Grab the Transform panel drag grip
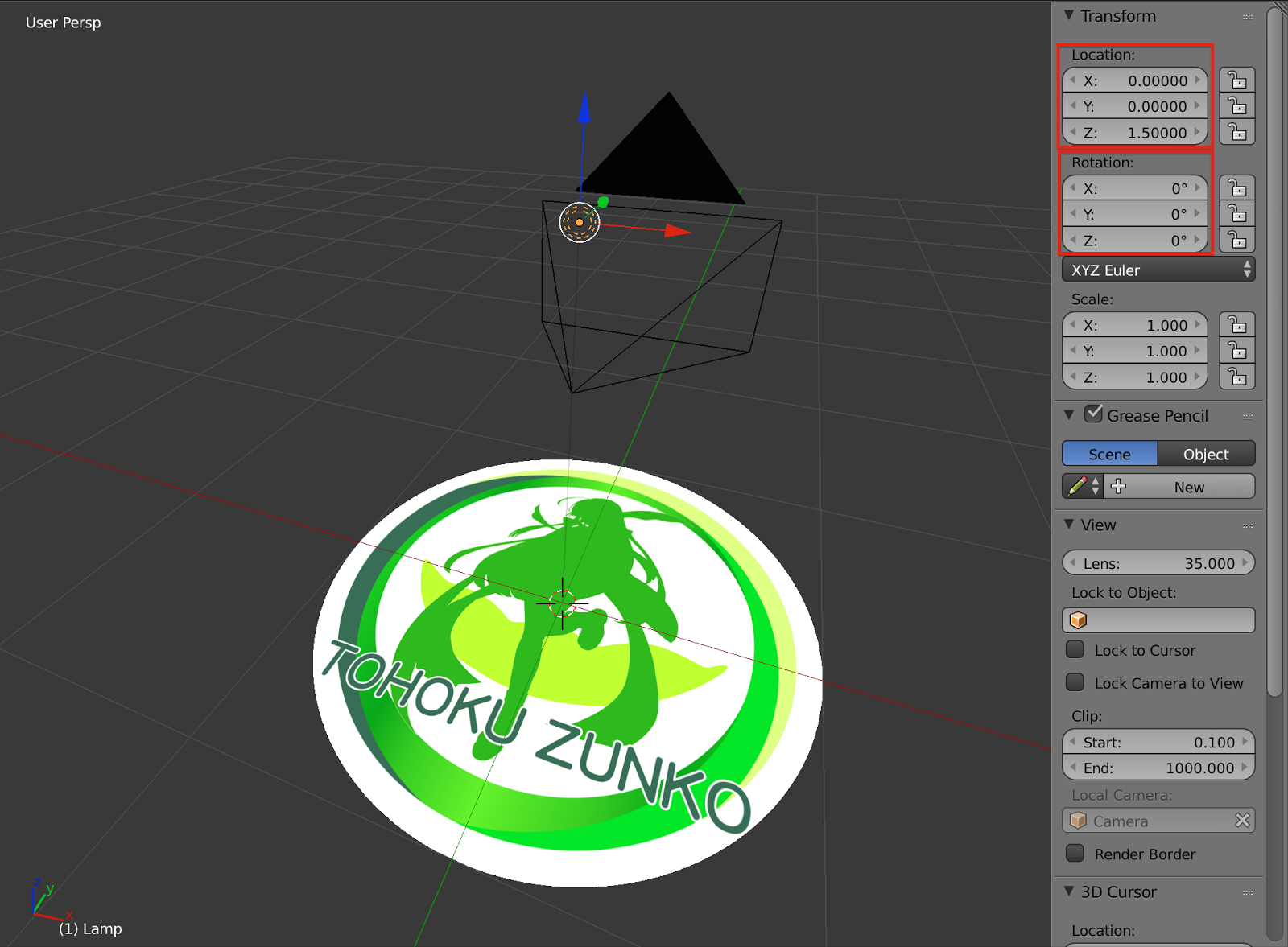Viewport: 1288px width, 947px height. (1248, 17)
